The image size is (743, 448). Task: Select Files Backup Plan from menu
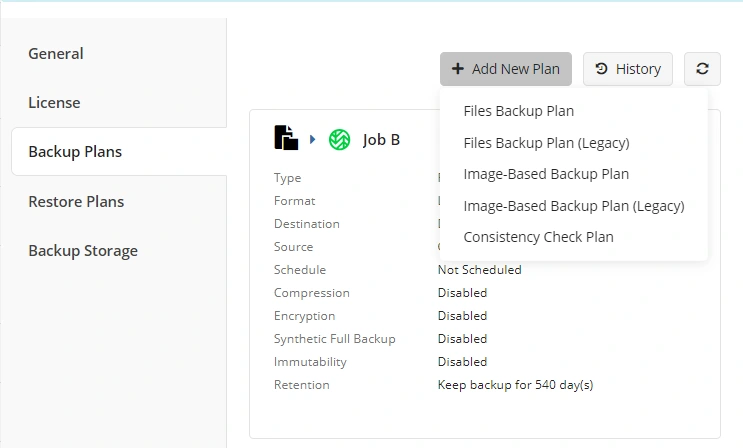pos(518,111)
